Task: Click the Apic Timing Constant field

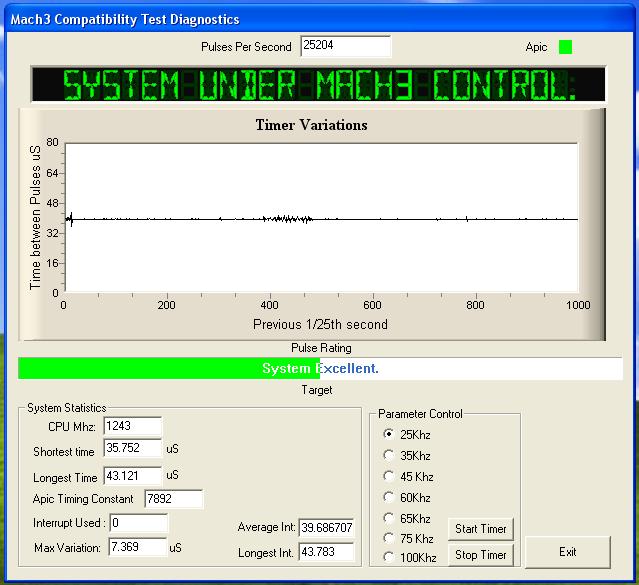Action: point(173,499)
